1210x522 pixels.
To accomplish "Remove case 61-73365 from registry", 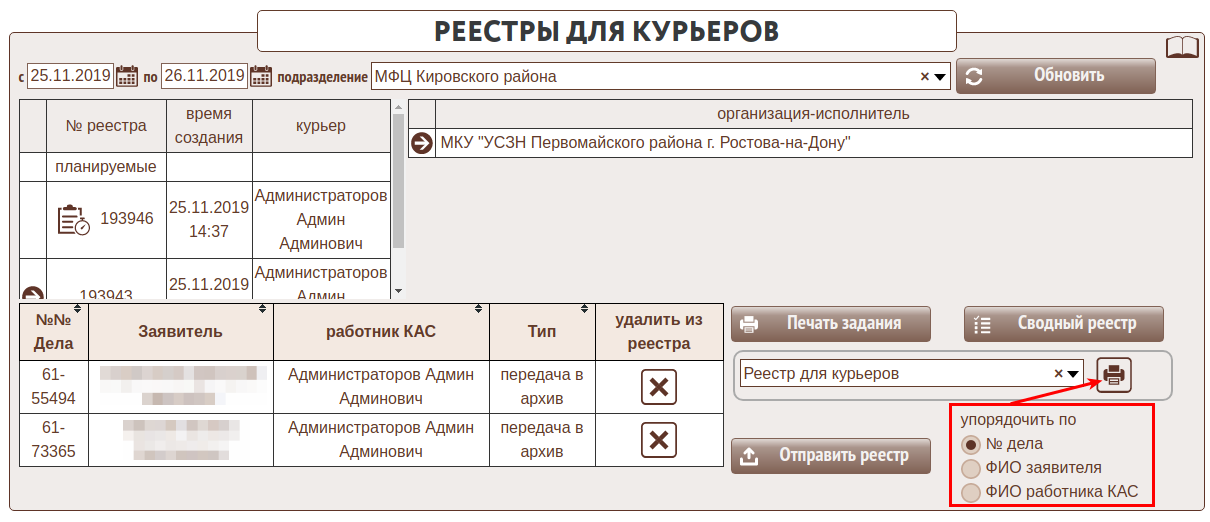I will click(658, 440).
